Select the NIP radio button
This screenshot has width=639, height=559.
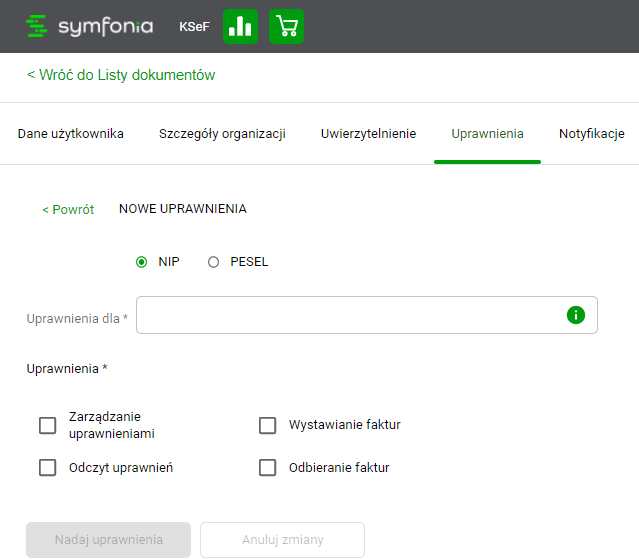141,262
